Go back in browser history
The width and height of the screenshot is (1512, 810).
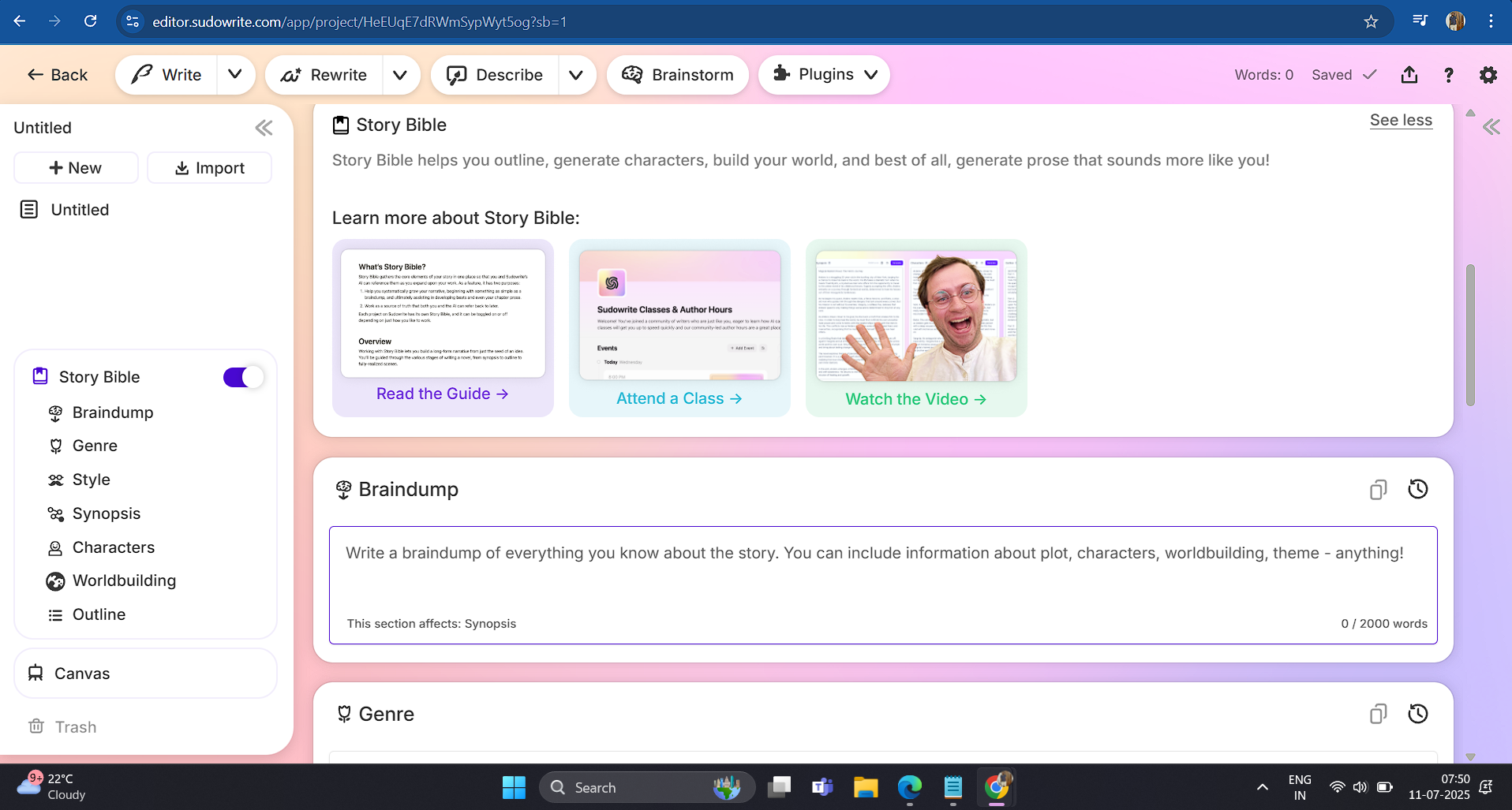click(x=20, y=21)
